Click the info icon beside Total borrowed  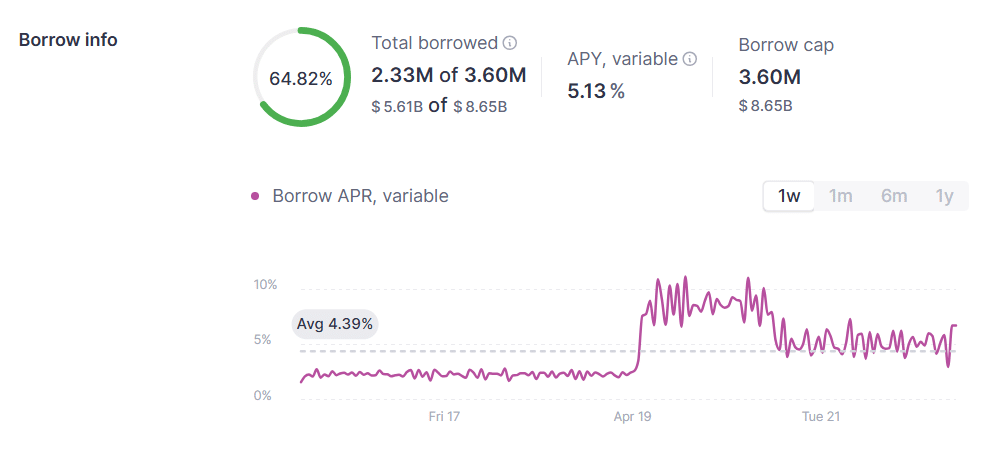click(x=510, y=44)
